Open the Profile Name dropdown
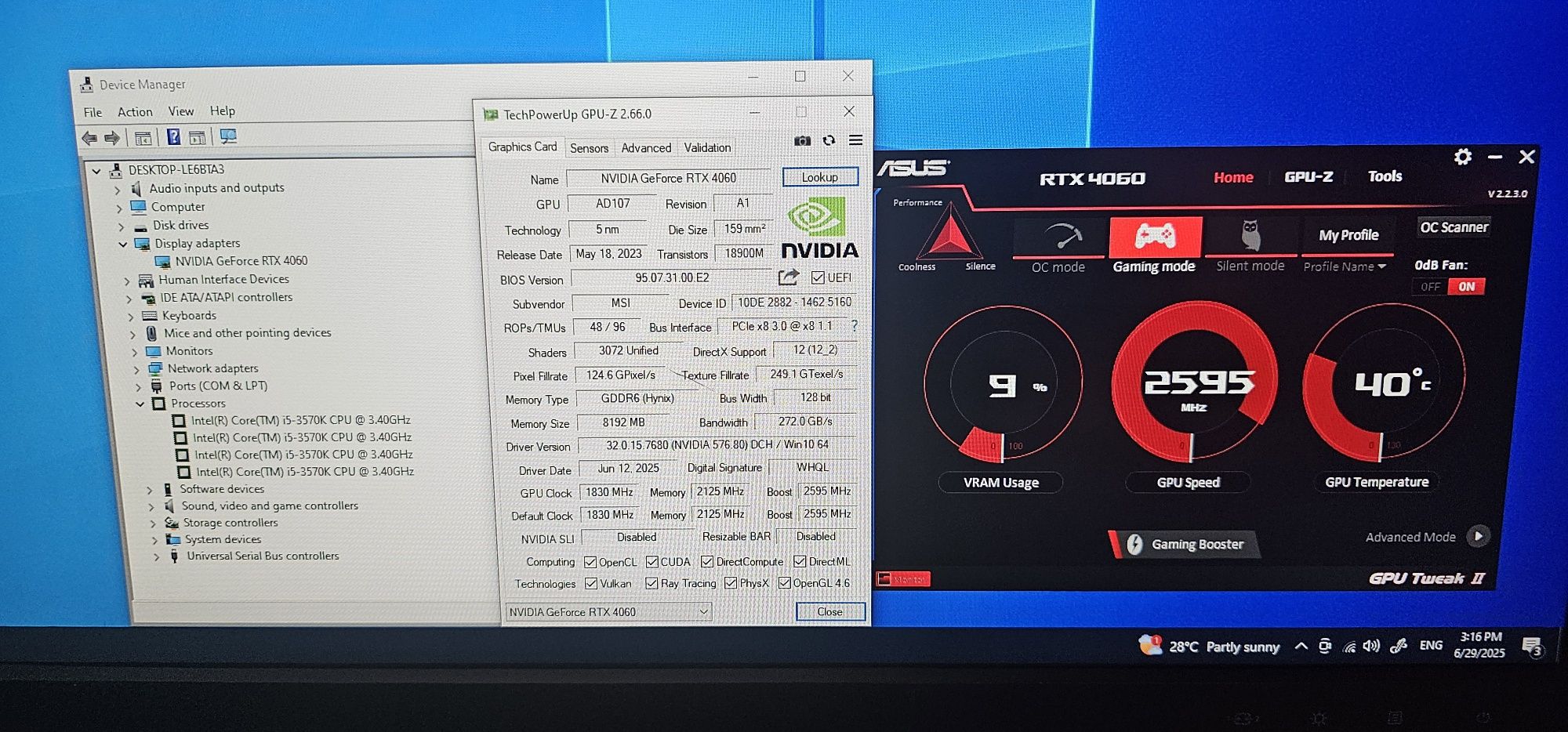Image resolution: width=1568 pixels, height=732 pixels. click(x=1345, y=266)
